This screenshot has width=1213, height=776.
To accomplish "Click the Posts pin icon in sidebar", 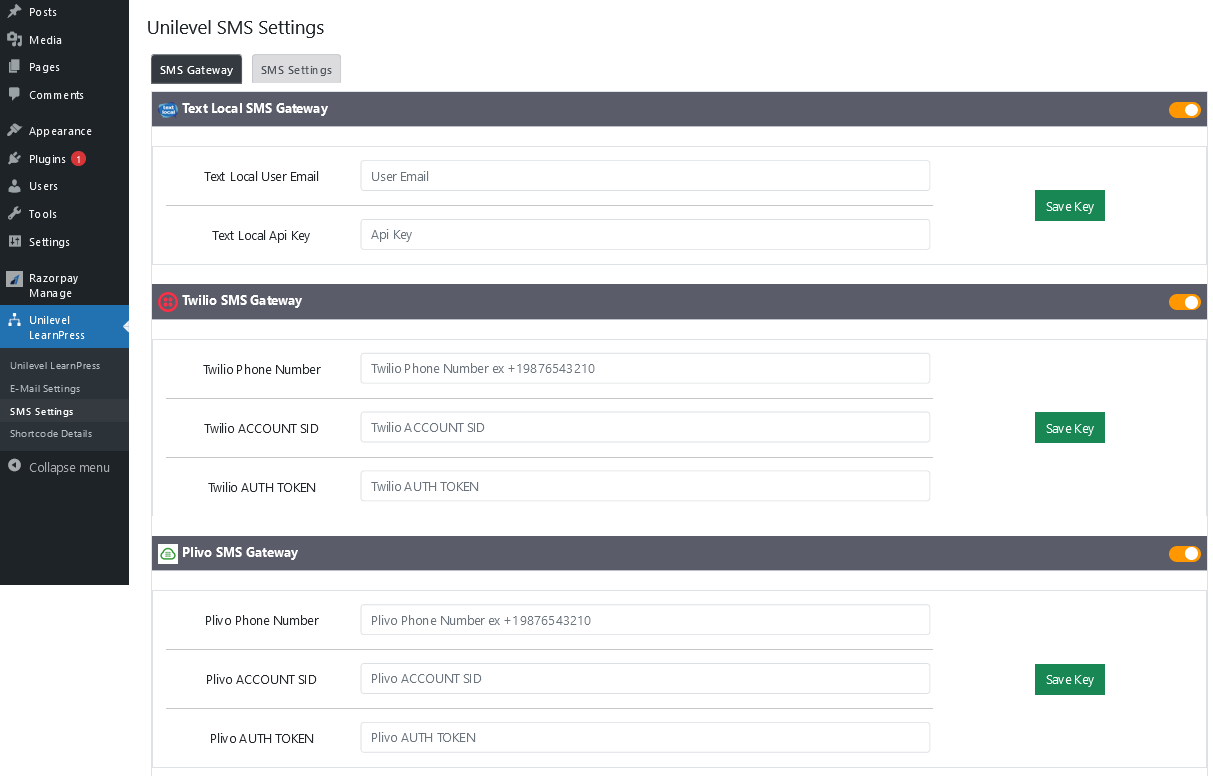I will pos(14,12).
